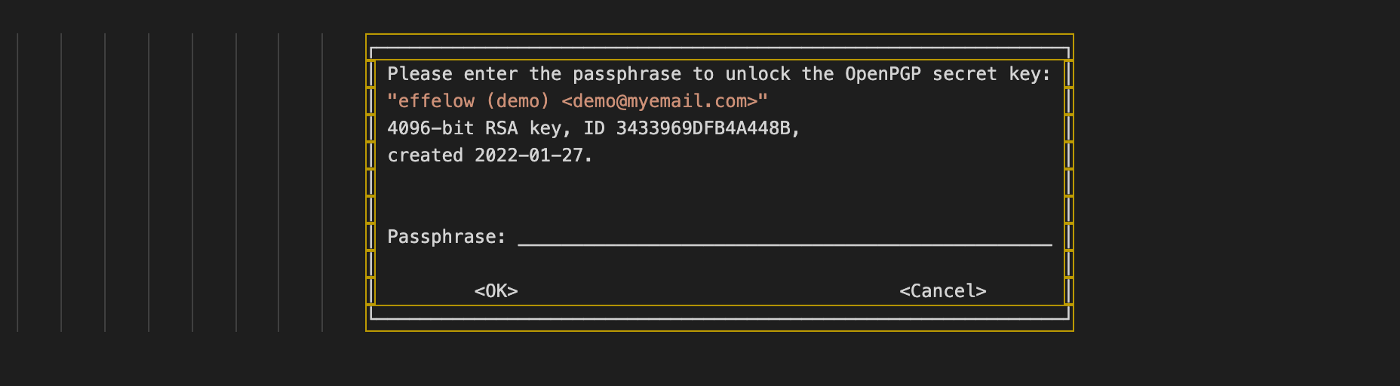This screenshot has height=386, width=1400.
Task: Click the yellow right edge of dialog
Action: coord(1073,182)
